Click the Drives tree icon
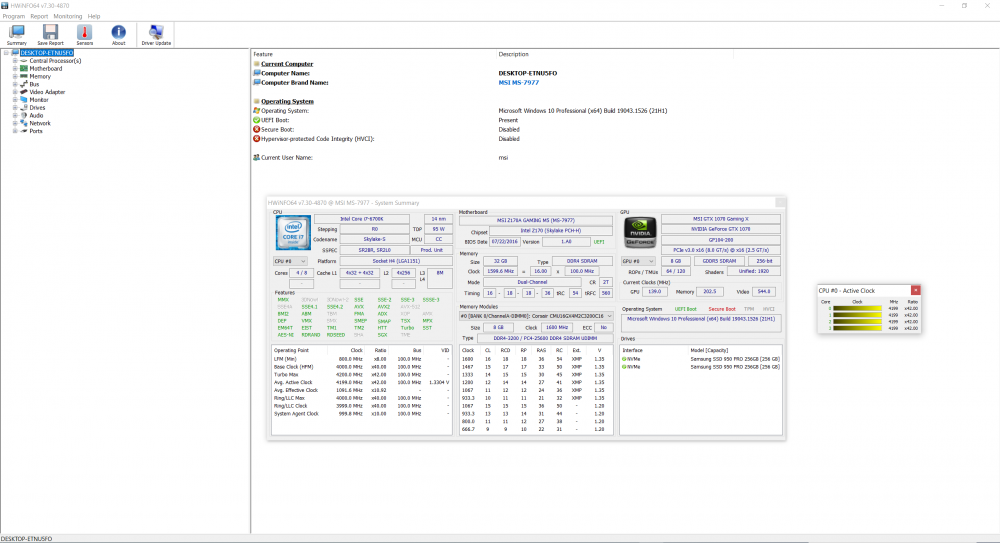Viewport: 1000px width, 543px height. pos(24,107)
